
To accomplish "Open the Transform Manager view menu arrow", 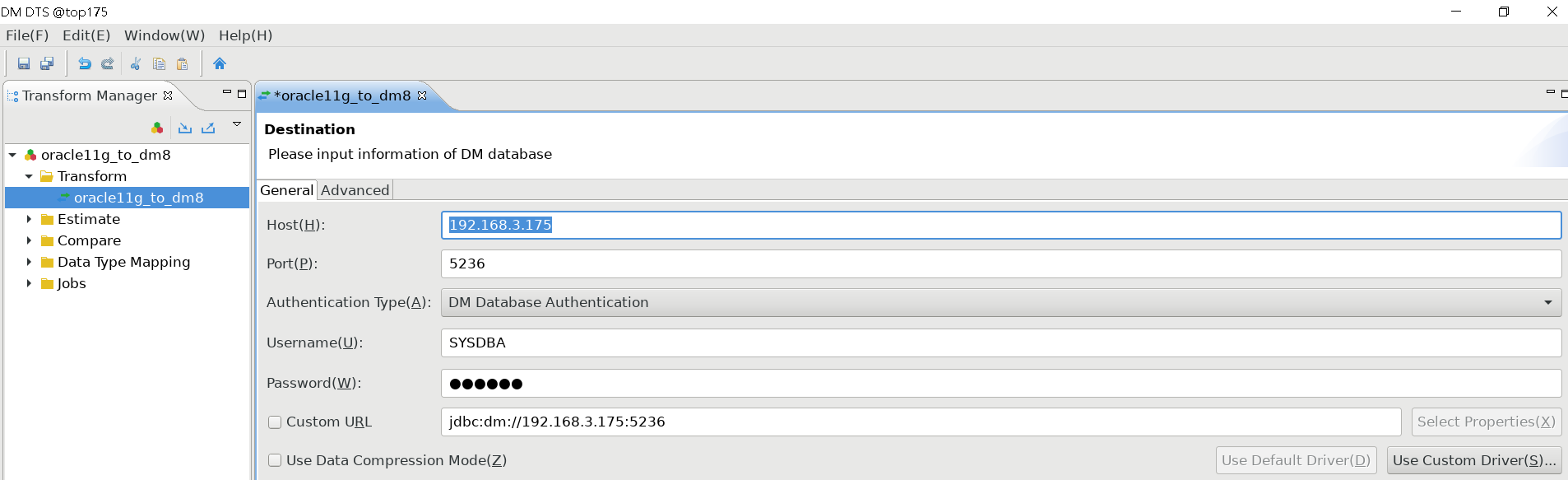I will pos(237,124).
